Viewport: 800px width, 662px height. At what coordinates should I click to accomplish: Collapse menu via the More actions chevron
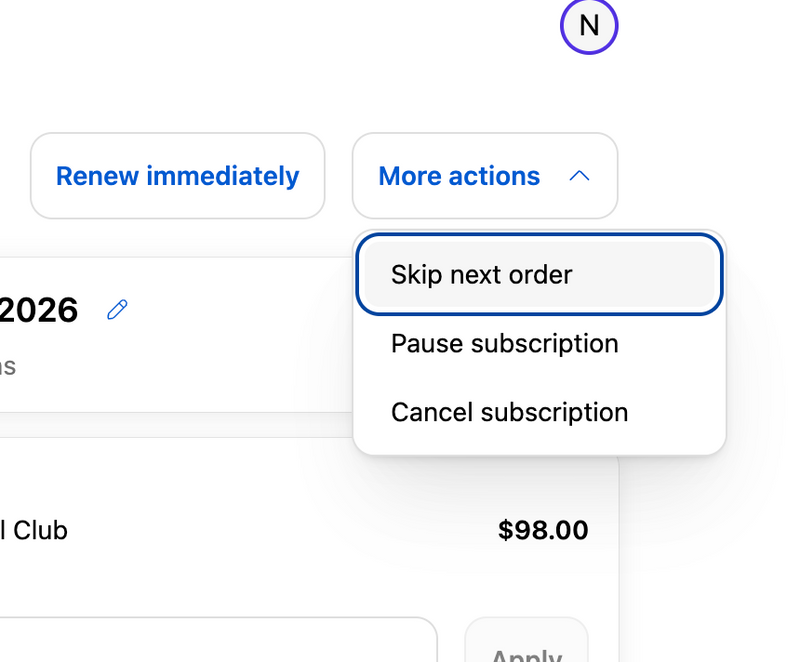pos(579,176)
